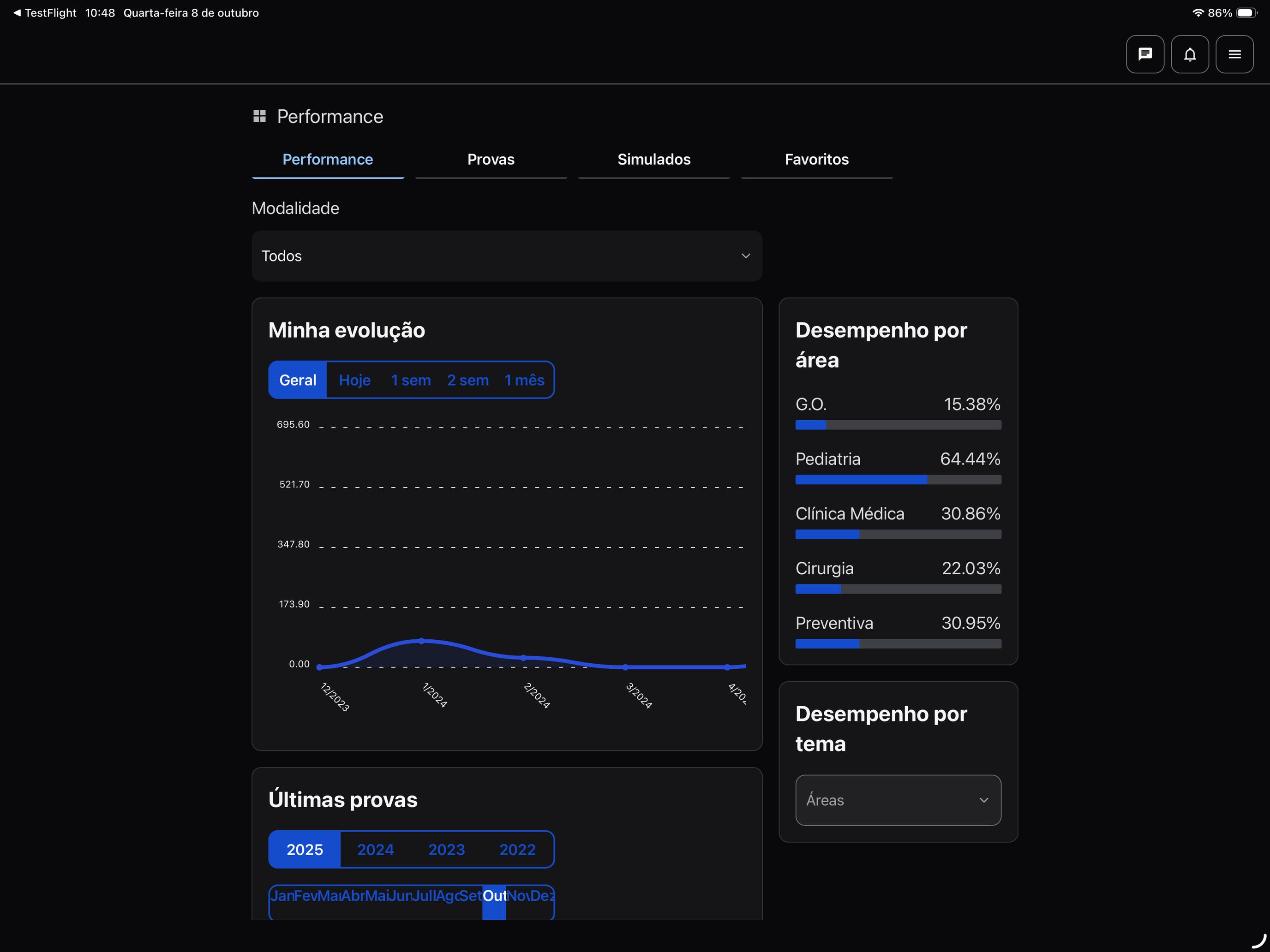1270x952 pixels.
Task: Select the Jun month button
Action: point(400,902)
